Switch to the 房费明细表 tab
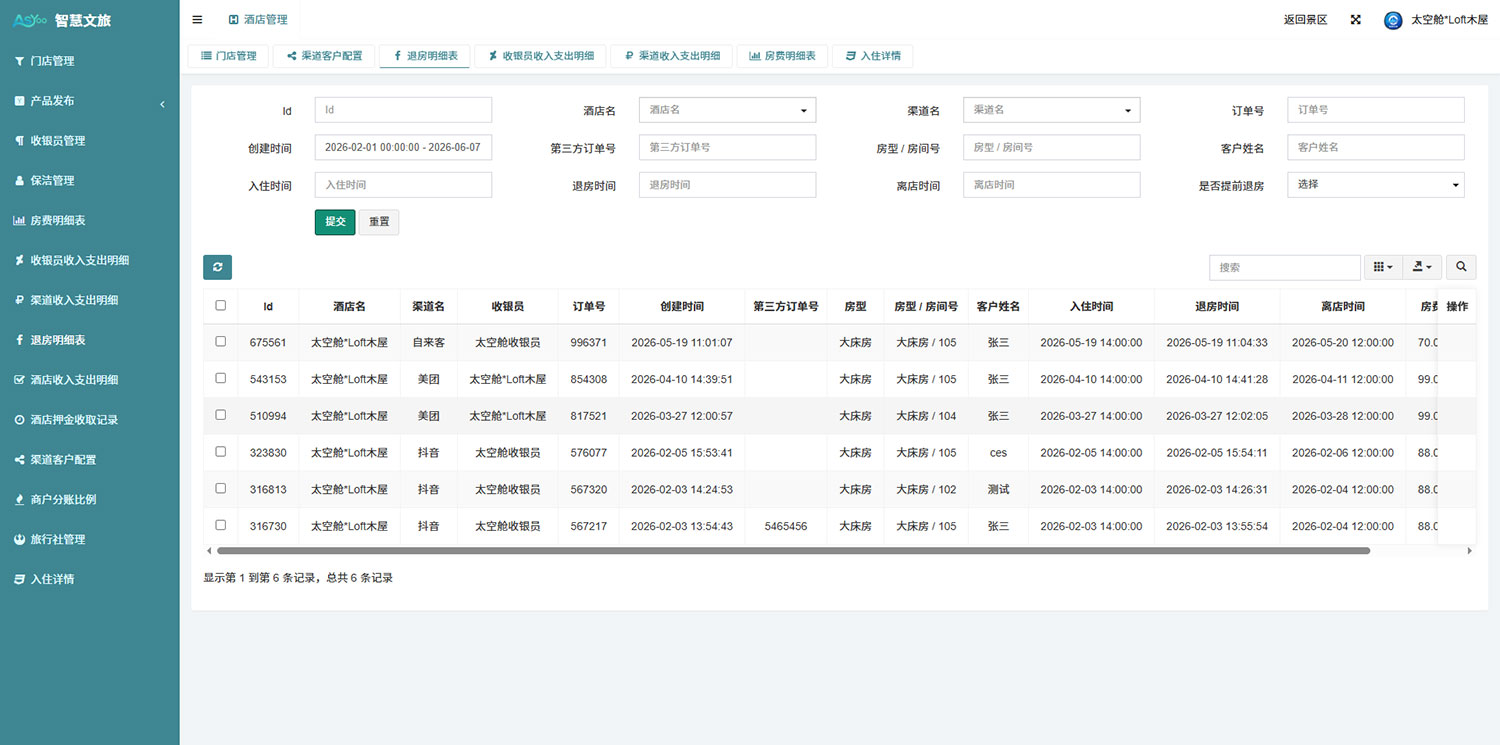 click(782, 56)
